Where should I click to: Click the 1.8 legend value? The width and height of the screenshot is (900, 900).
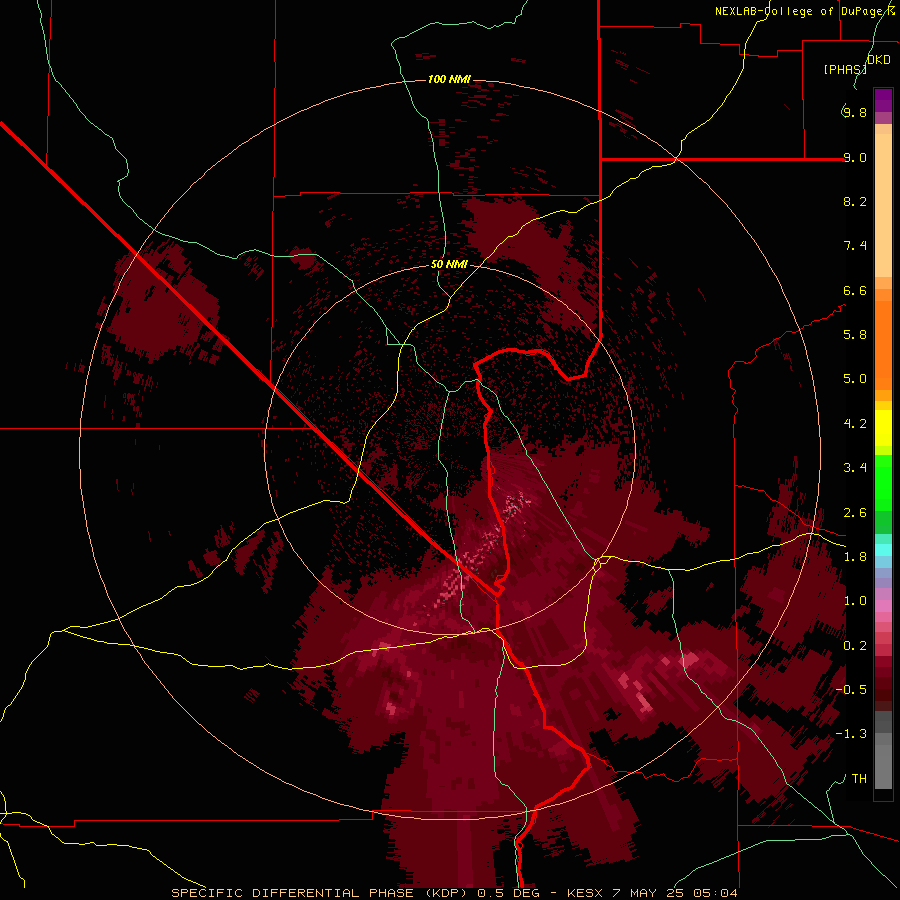click(x=855, y=557)
